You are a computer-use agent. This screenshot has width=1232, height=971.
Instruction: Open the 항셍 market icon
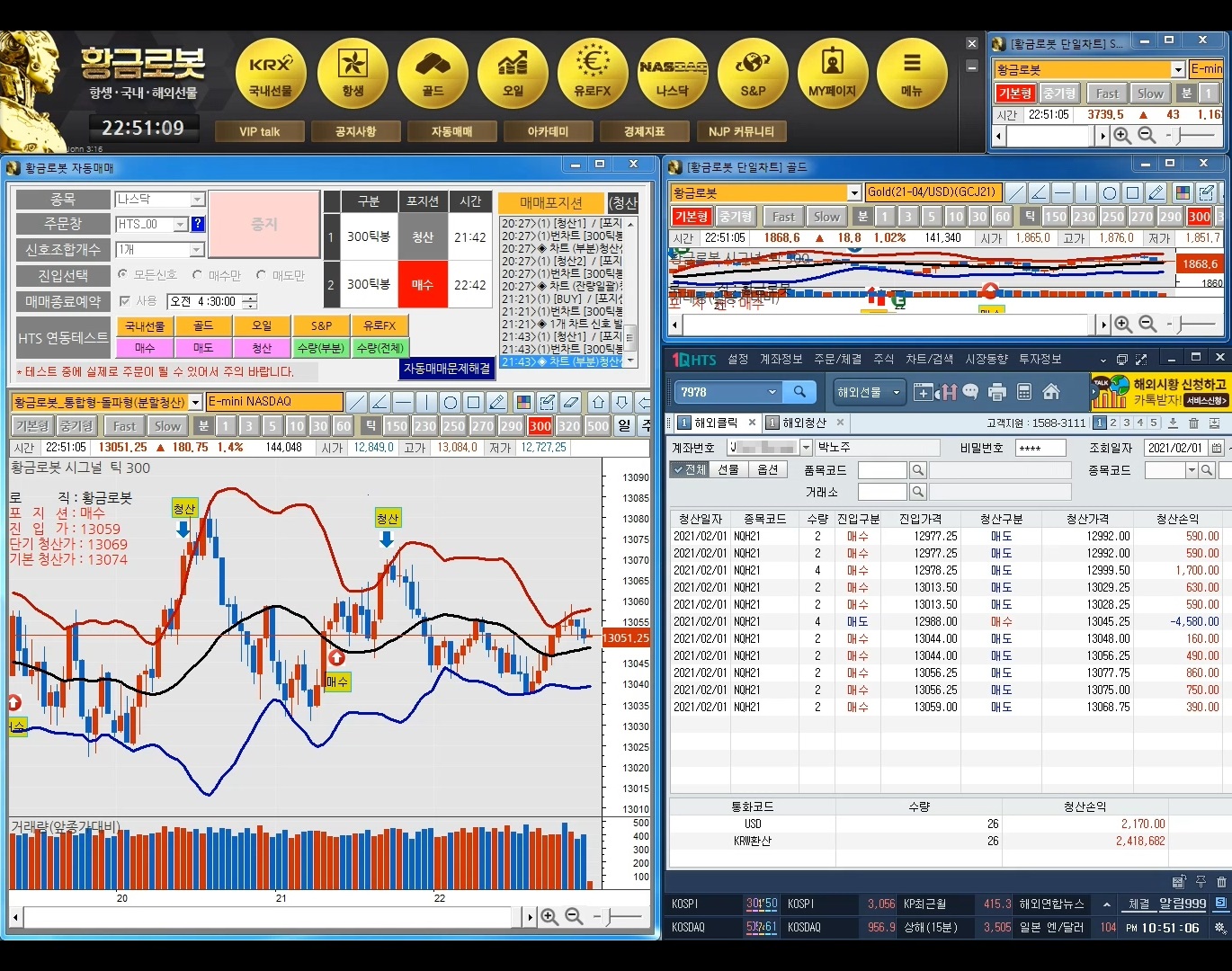pos(353,74)
